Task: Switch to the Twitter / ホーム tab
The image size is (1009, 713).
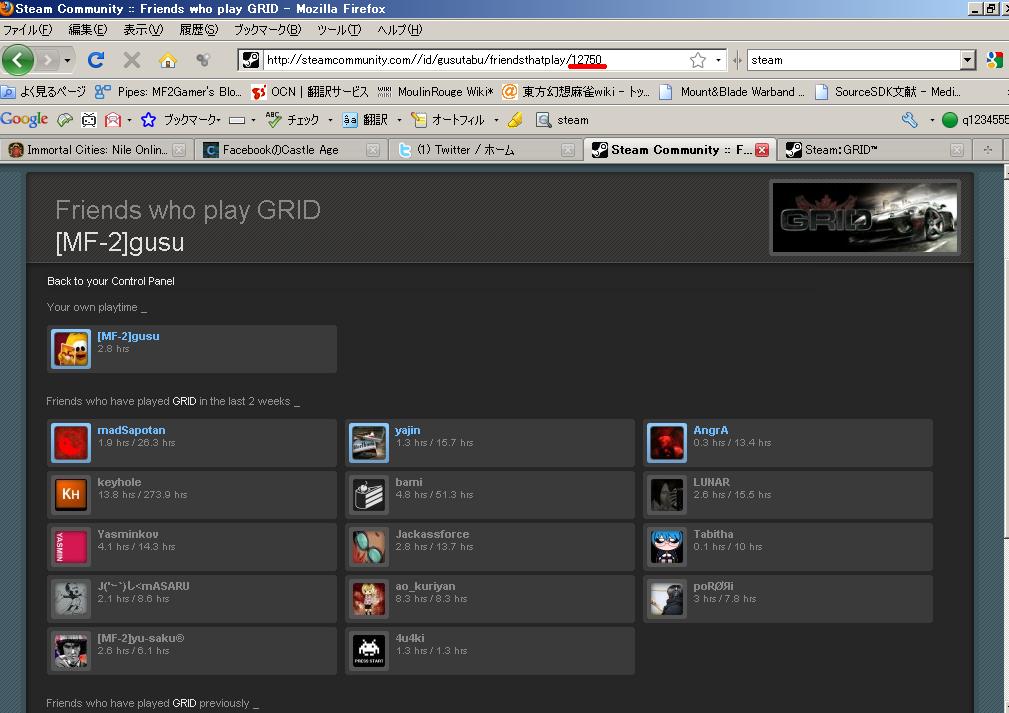Action: click(485, 150)
